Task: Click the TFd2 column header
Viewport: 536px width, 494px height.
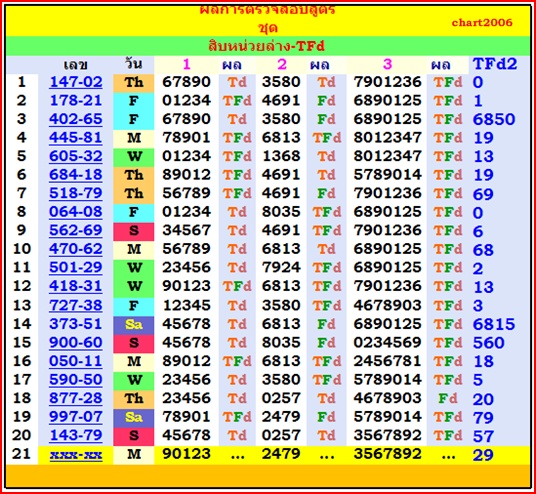Action: [495, 64]
